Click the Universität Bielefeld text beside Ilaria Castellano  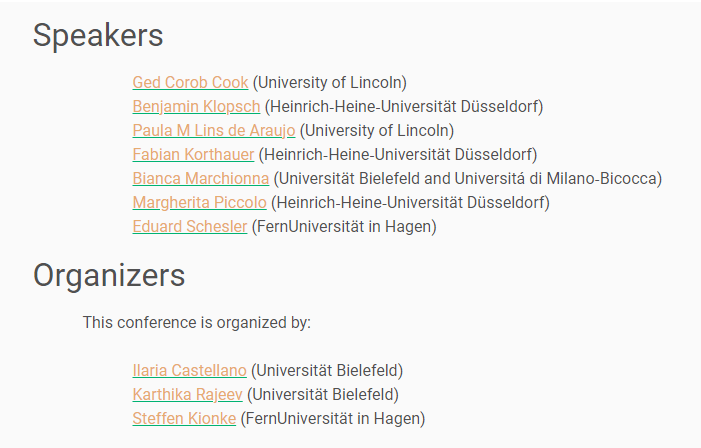[327, 370]
